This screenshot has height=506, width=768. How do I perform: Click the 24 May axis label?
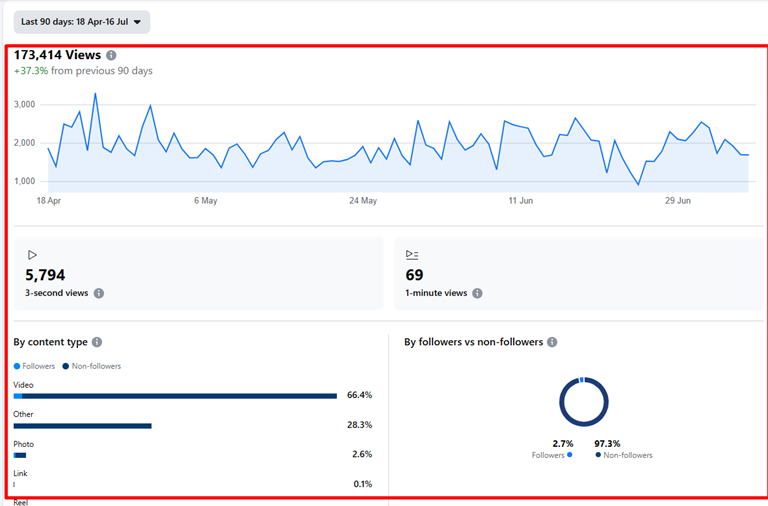click(363, 201)
